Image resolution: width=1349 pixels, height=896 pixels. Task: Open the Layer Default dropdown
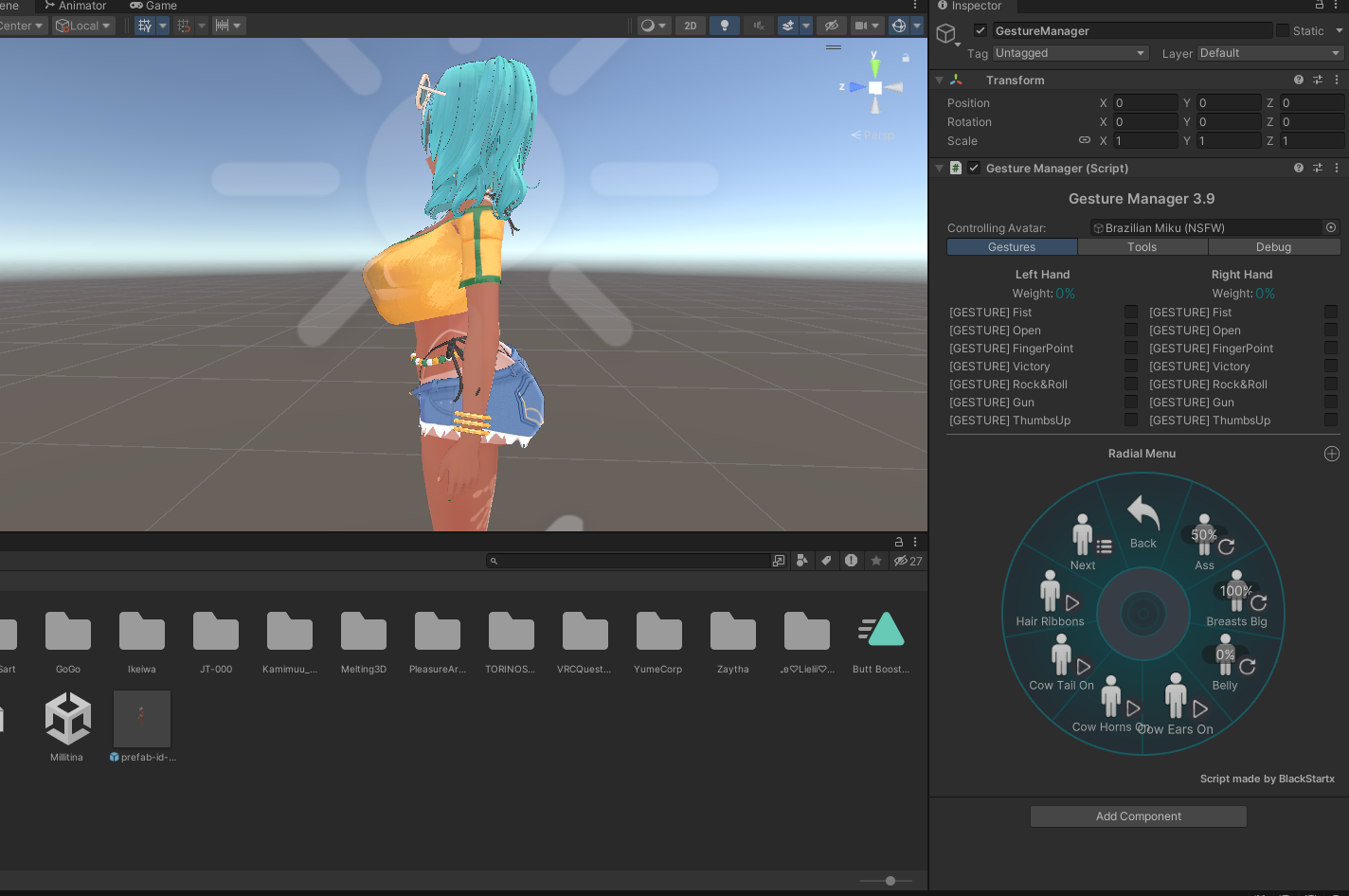point(1270,53)
